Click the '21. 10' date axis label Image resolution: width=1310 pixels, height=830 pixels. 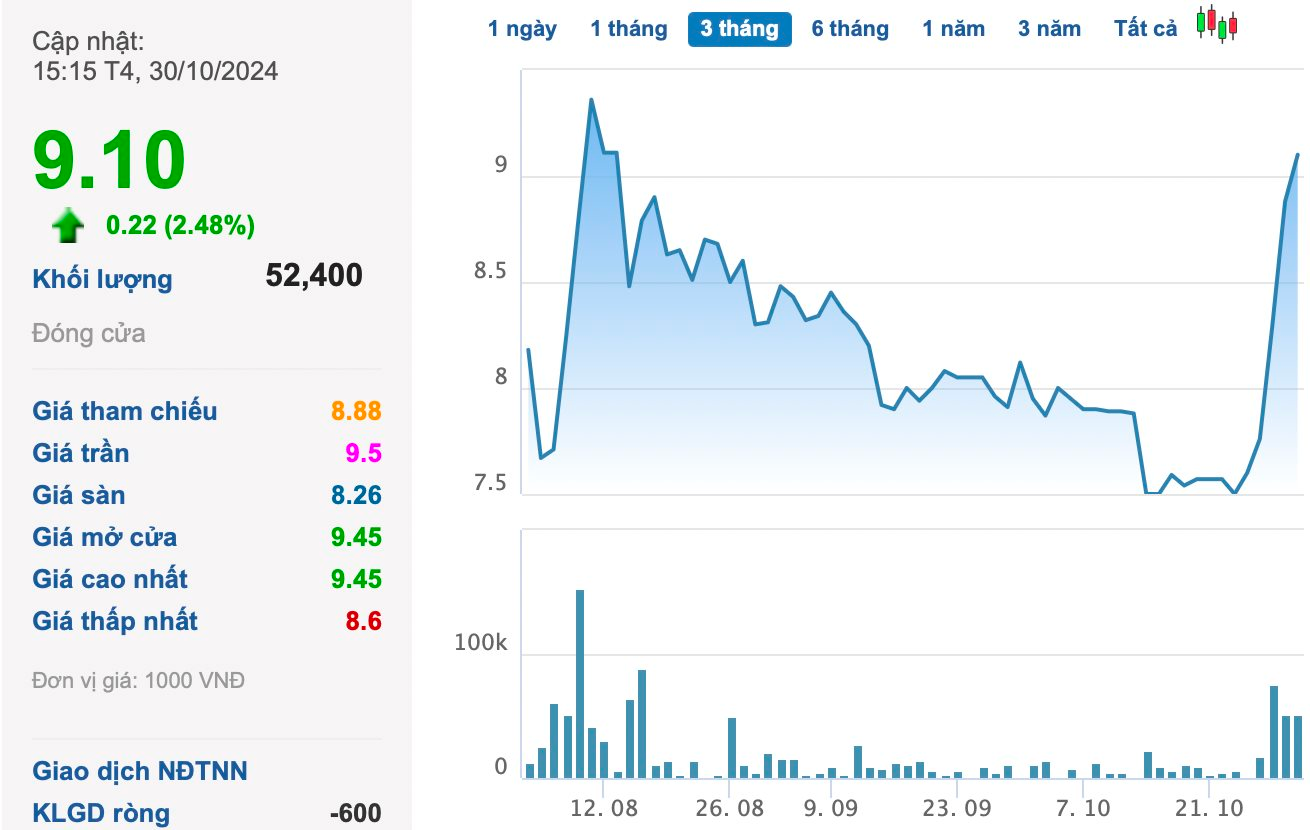[1210, 807]
